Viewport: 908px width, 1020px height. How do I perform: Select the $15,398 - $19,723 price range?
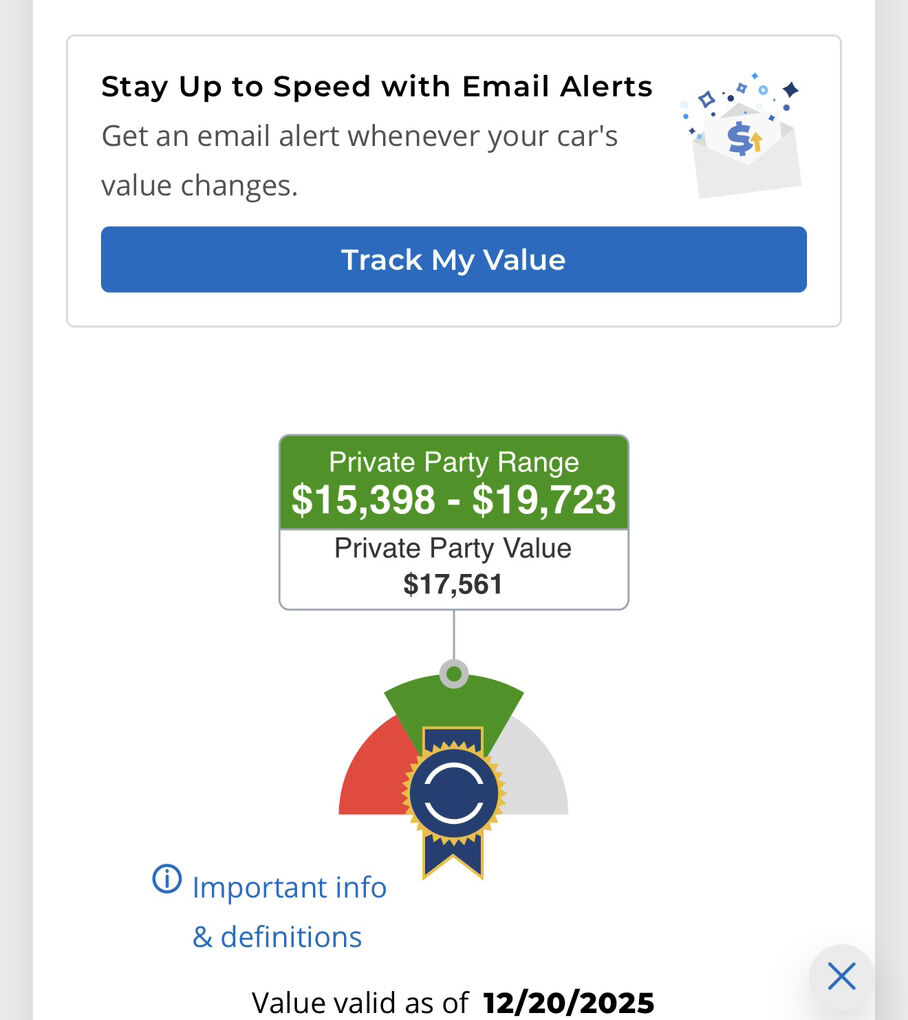coord(453,500)
